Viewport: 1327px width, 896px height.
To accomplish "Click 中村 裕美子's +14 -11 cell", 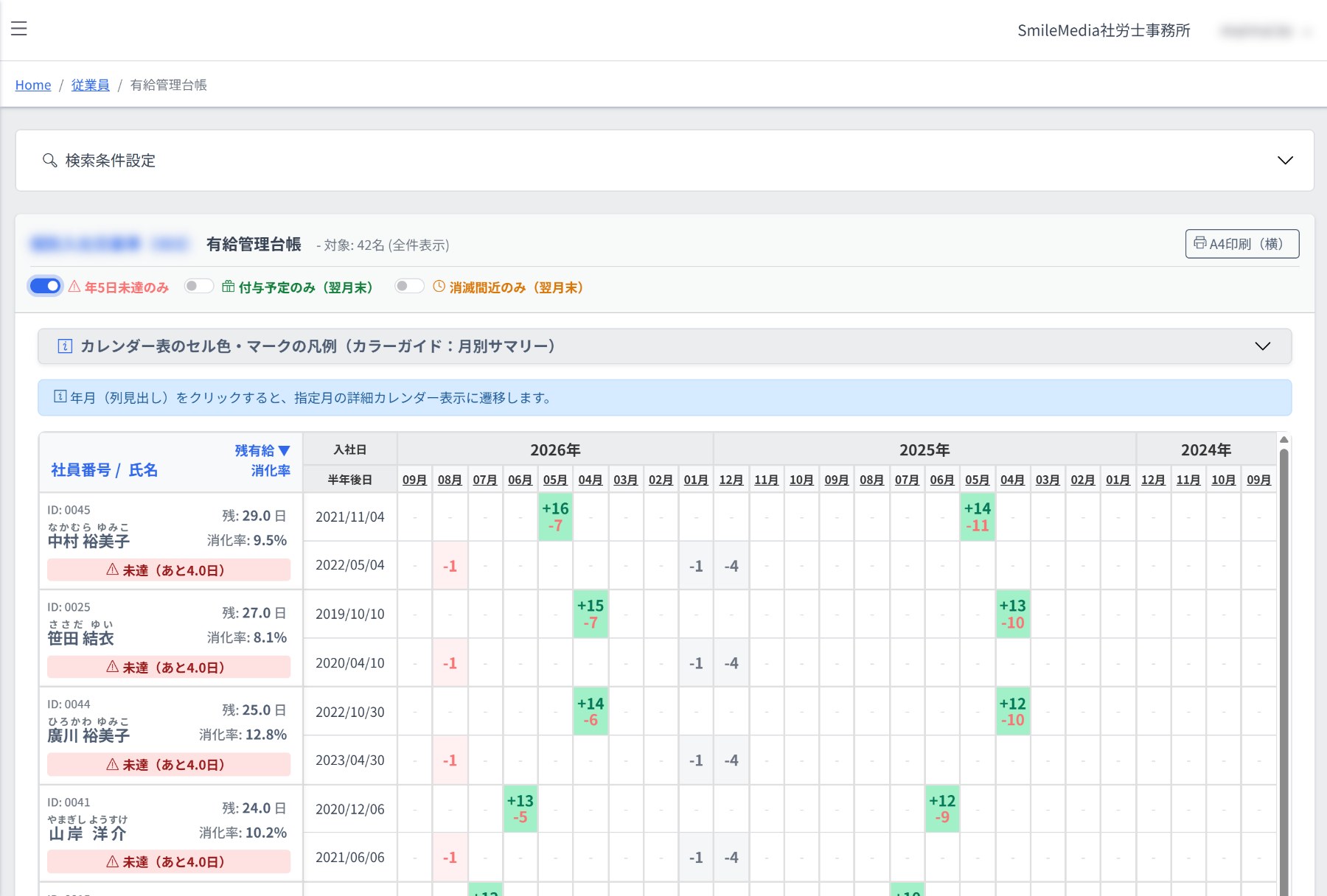I will coord(978,517).
